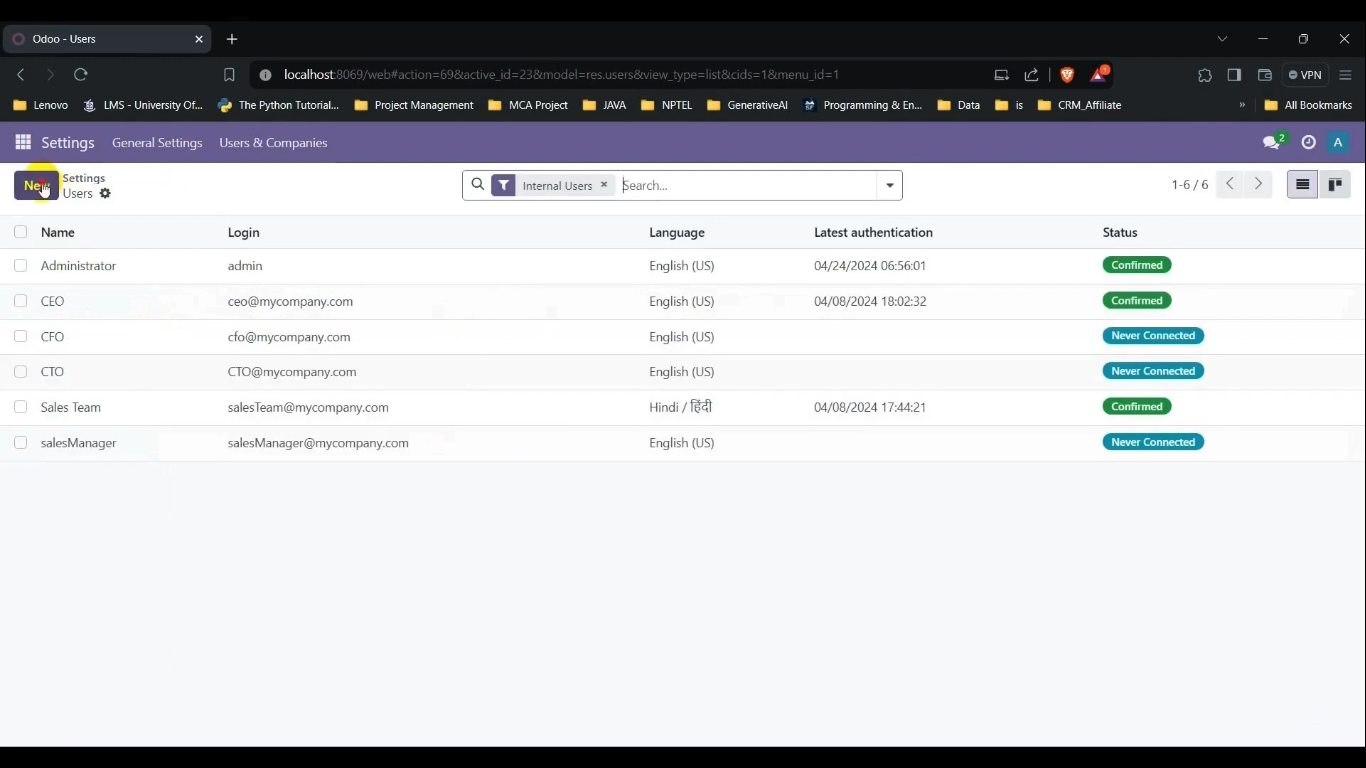
Task: Switch to kanban view
Action: [1335, 185]
